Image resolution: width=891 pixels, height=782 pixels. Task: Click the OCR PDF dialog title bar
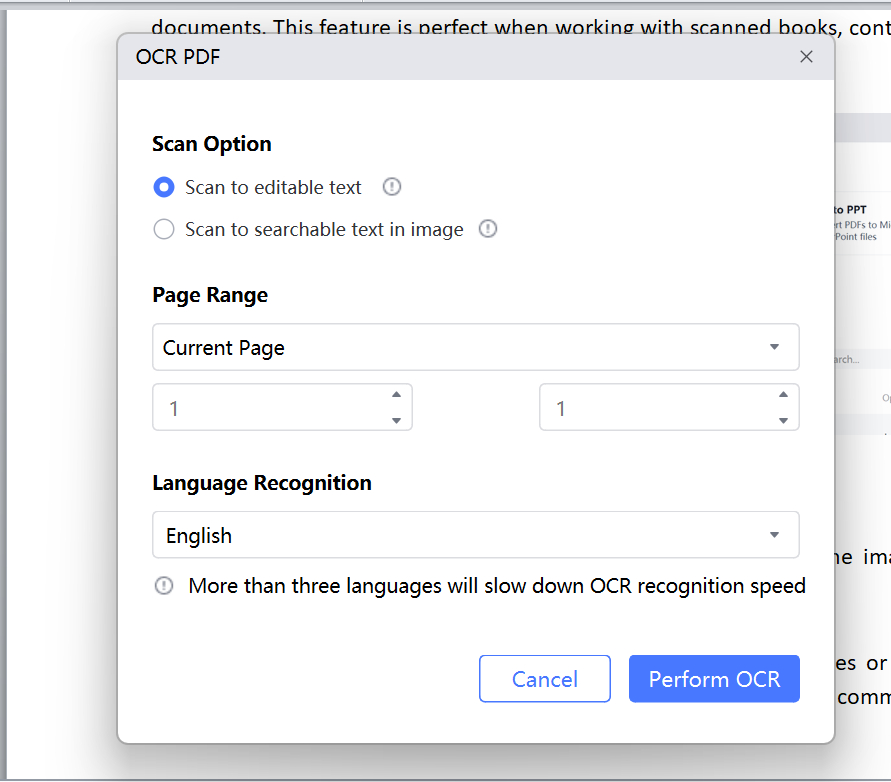[x=450, y=57]
